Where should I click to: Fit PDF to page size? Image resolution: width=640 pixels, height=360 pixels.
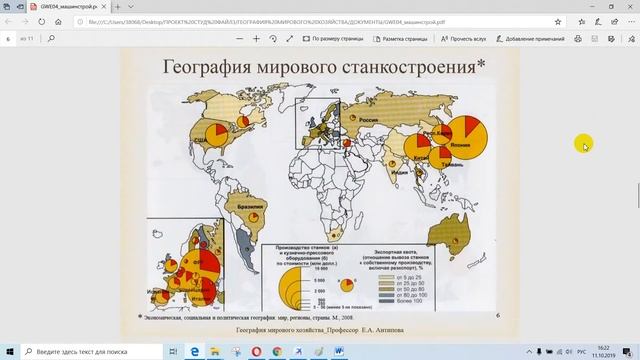coord(333,39)
